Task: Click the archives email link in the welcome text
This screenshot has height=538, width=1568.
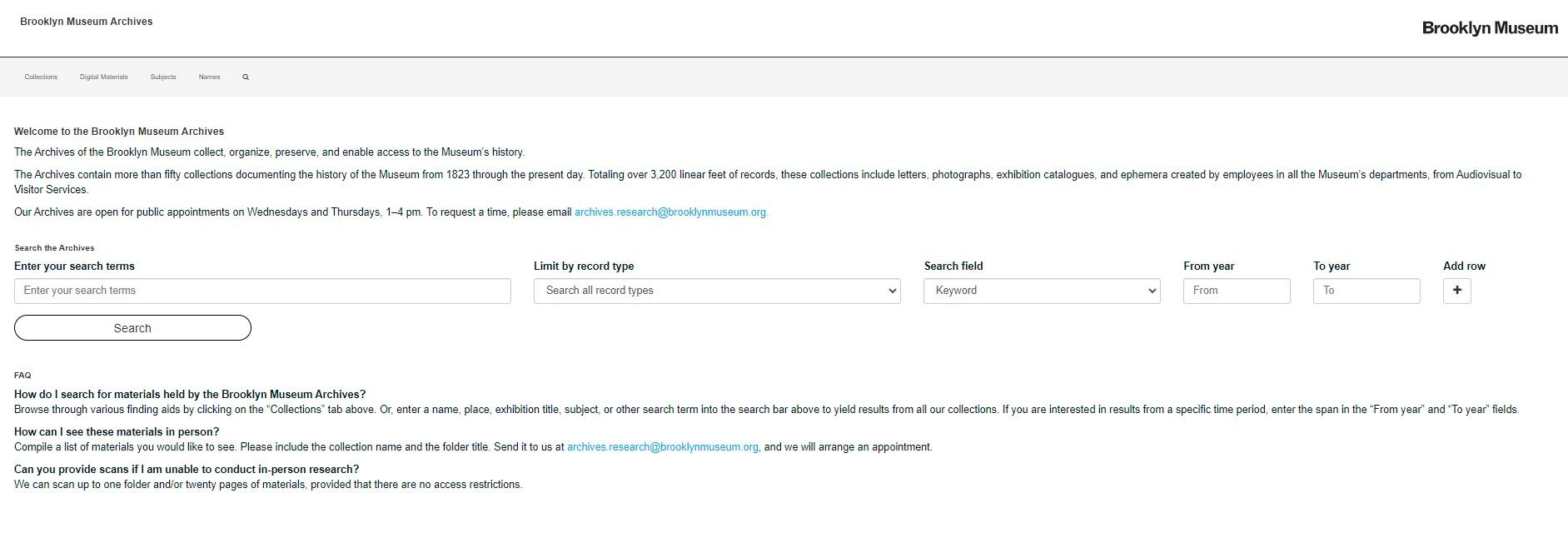Action: pyautogui.click(x=670, y=212)
